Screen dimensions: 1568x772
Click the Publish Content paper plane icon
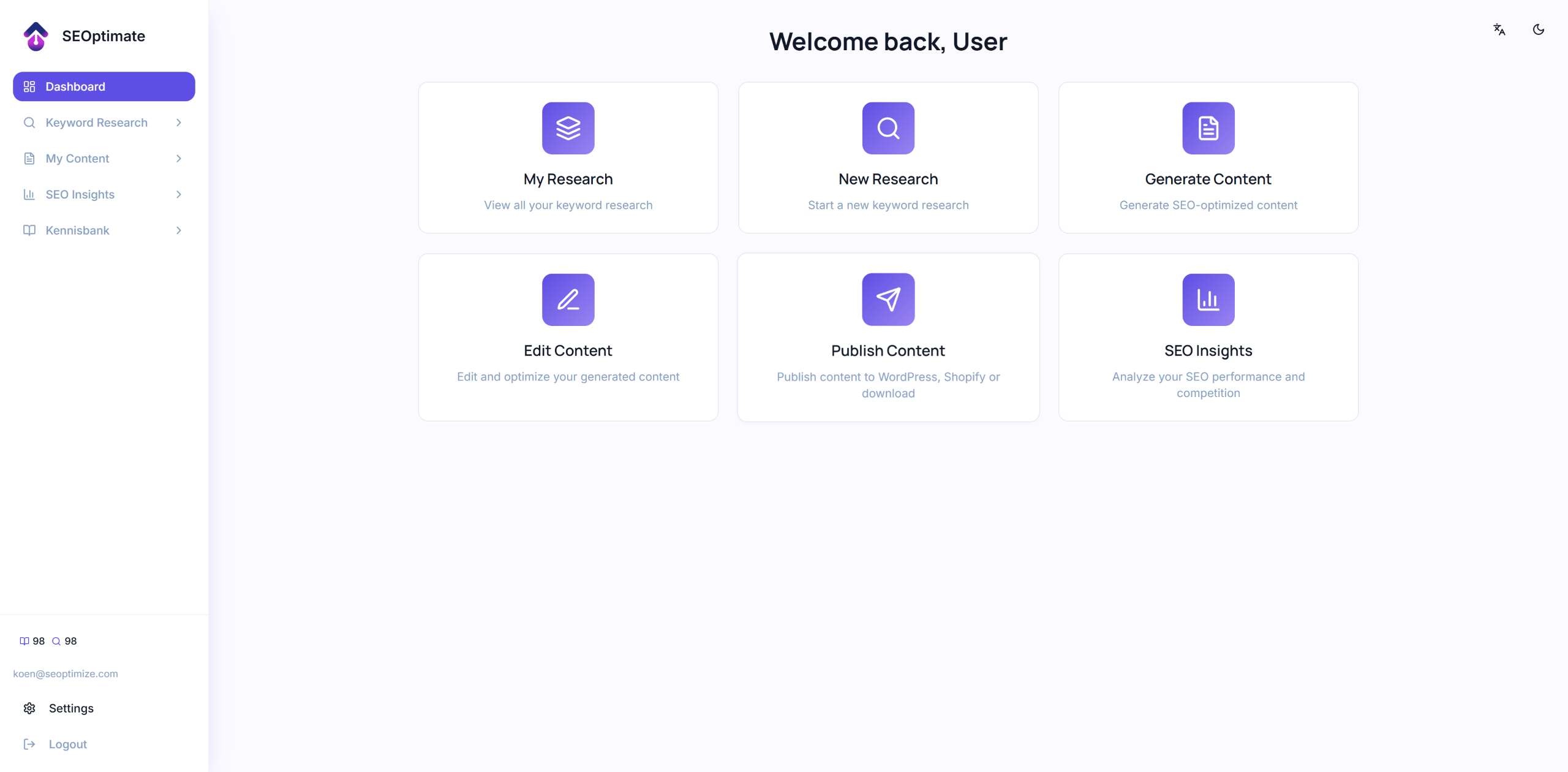pos(888,300)
